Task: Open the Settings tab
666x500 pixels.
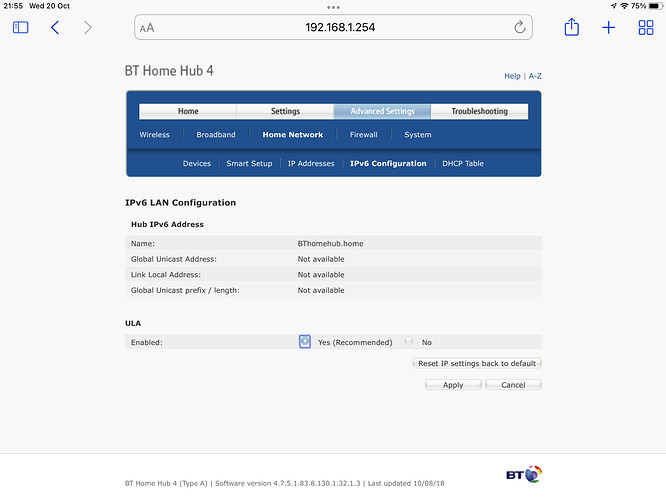Action: pos(285,111)
